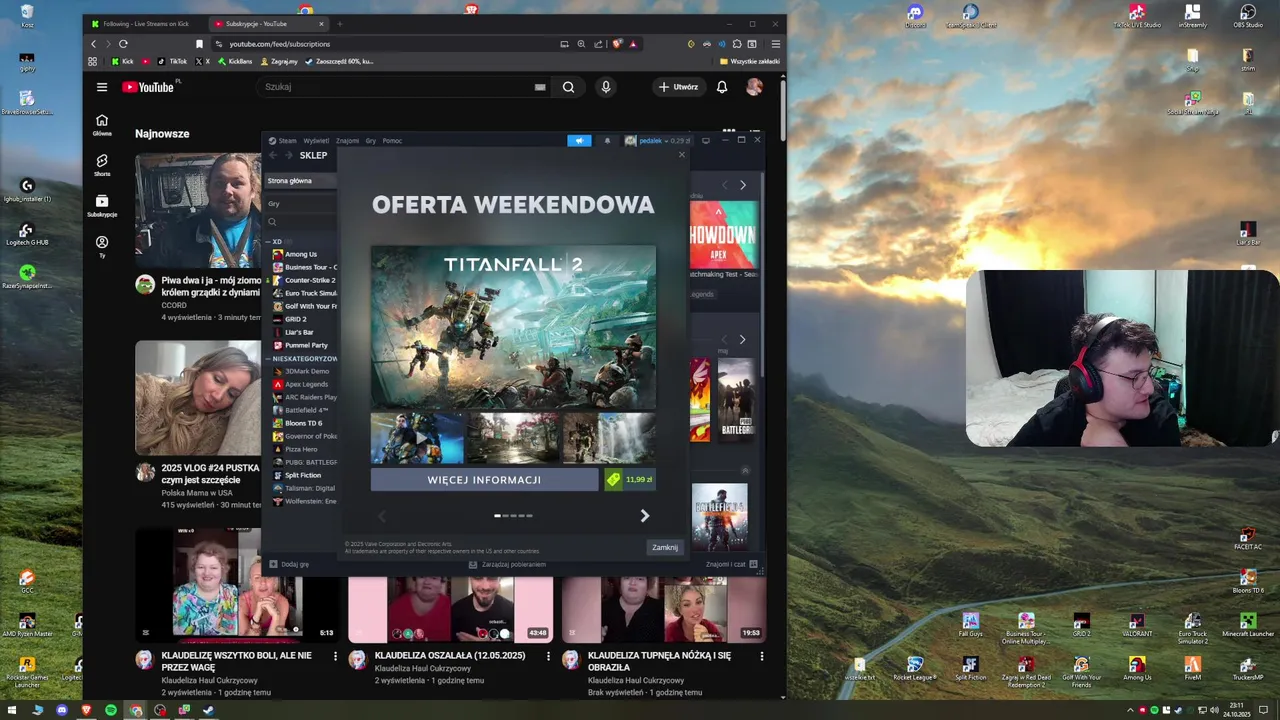The image size is (1280, 720).
Task: Open the browser main menu
Action: pyautogui.click(x=775, y=44)
